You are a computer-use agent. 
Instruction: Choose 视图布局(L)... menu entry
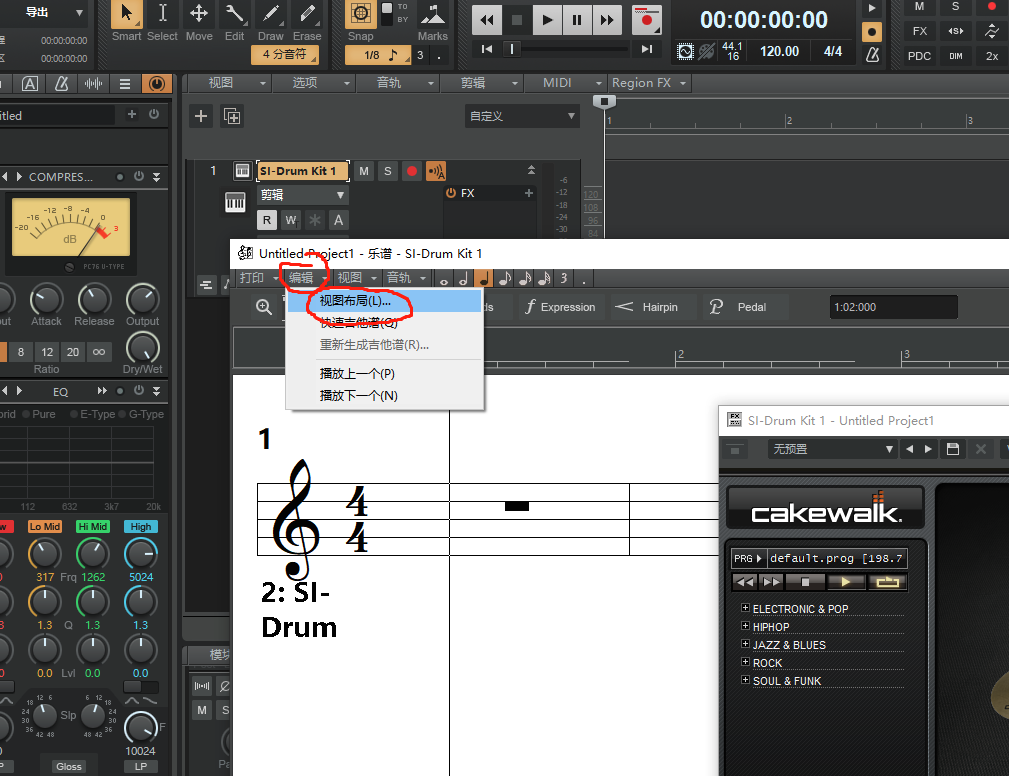(384, 301)
